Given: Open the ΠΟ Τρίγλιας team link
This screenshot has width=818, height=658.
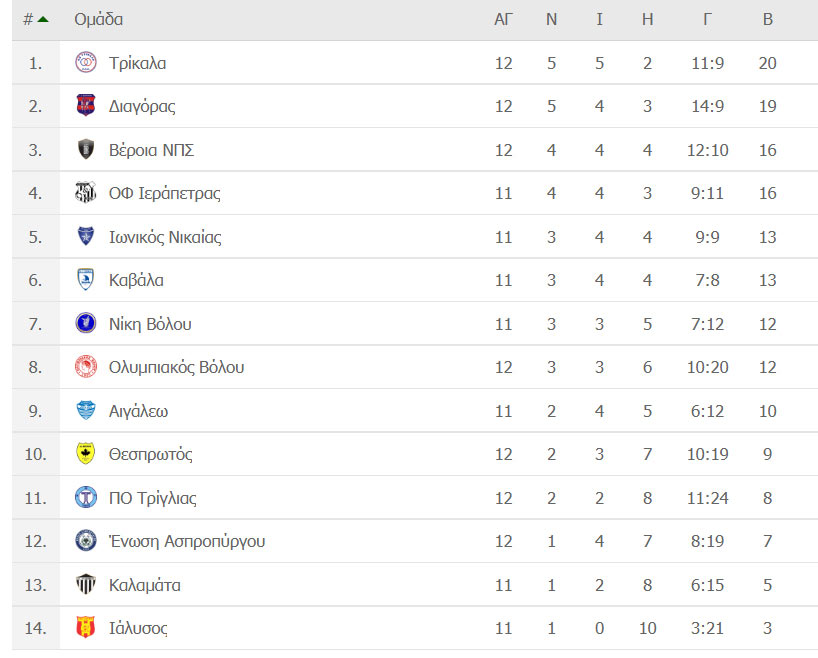Looking at the screenshot, I should pos(152,498).
